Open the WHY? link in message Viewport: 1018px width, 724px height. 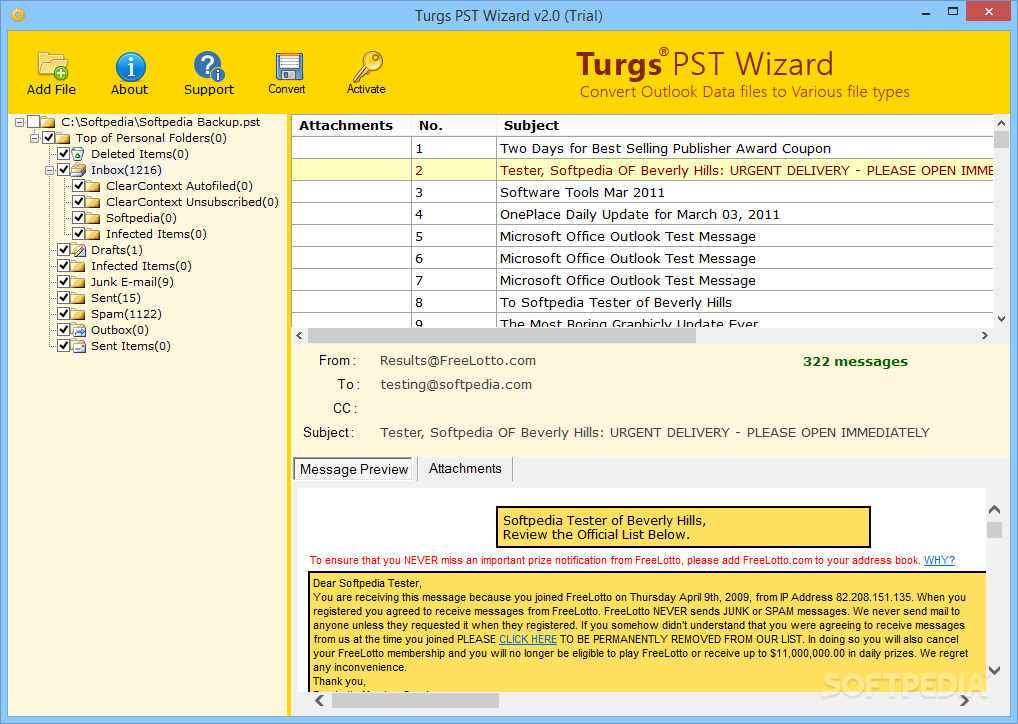939,560
